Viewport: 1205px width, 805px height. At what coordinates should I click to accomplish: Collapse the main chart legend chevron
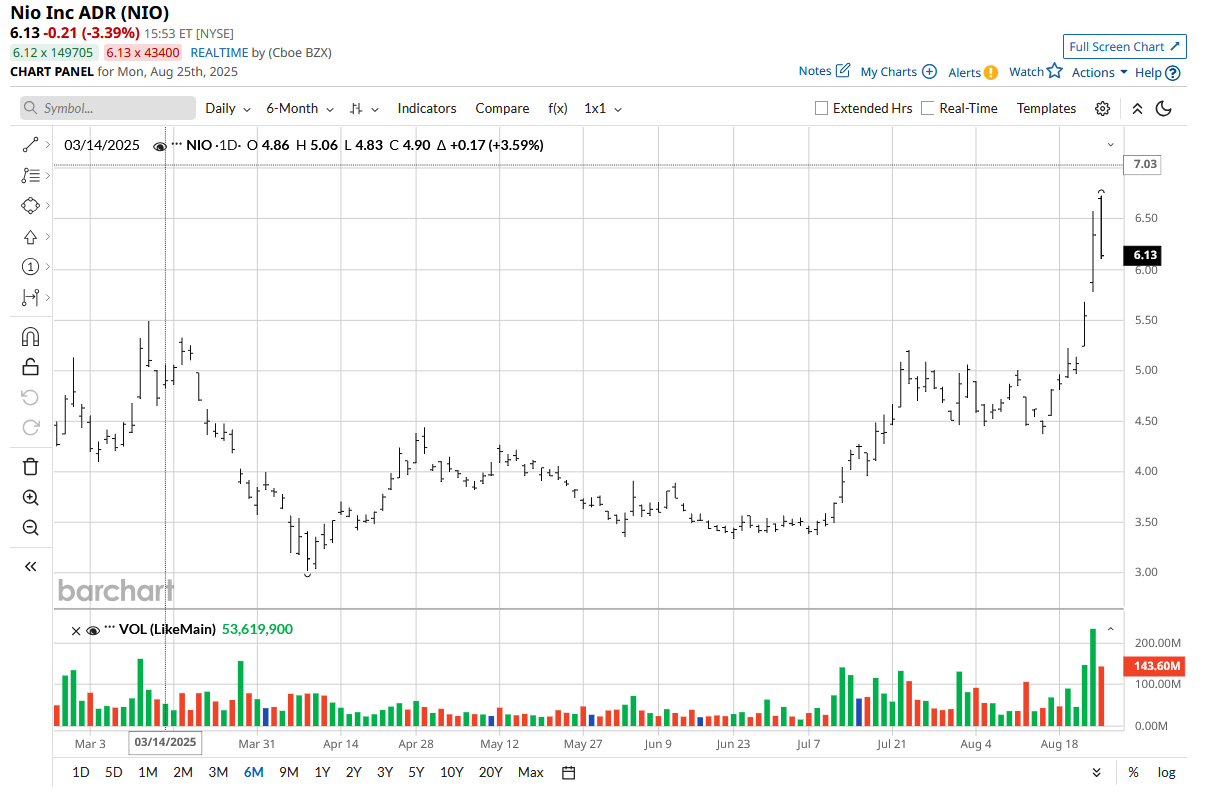pos(1110,145)
